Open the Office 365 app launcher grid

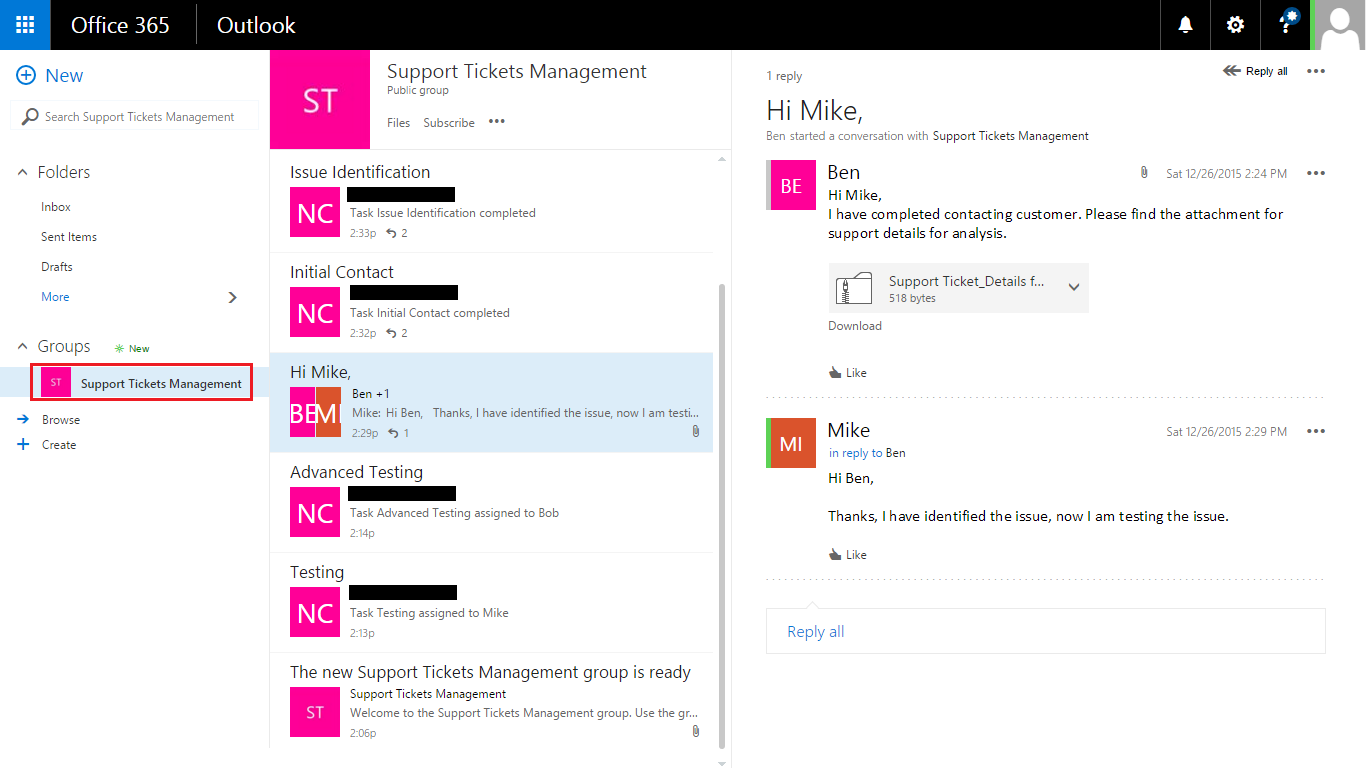pyautogui.click(x=25, y=25)
